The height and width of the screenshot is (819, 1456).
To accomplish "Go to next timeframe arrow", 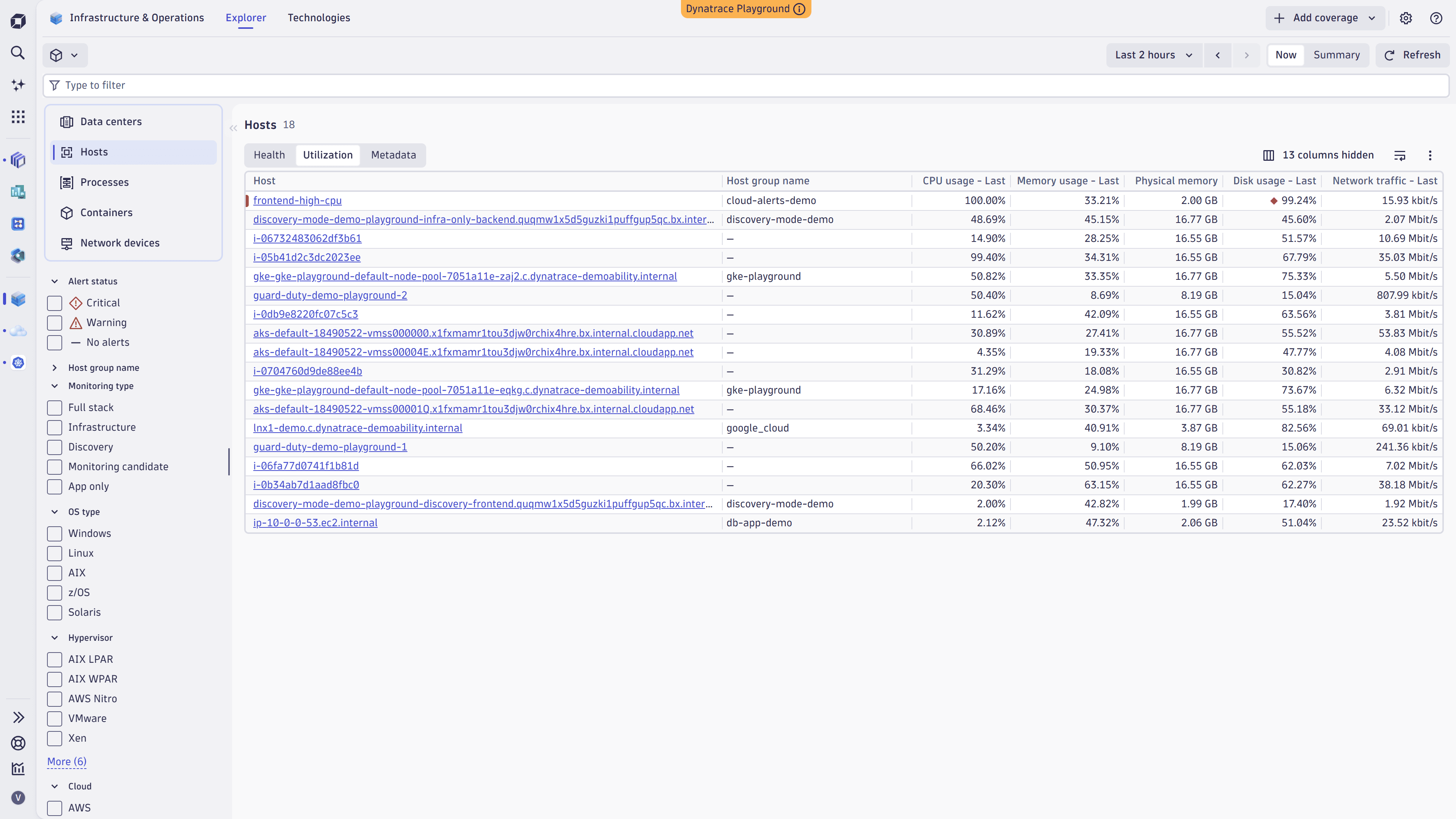I will pyautogui.click(x=1246, y=55).
